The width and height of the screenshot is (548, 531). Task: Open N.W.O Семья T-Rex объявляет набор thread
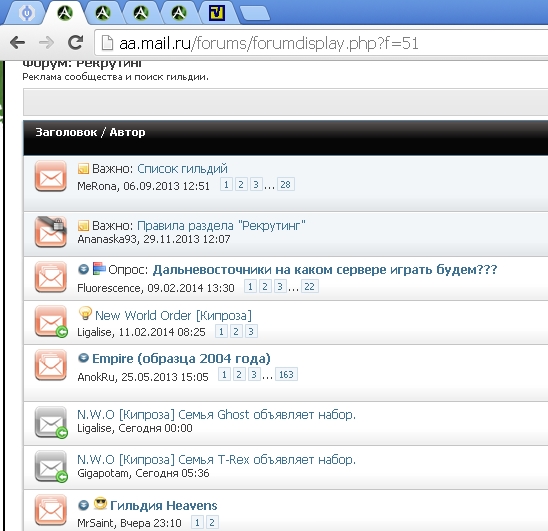[216, 459]
